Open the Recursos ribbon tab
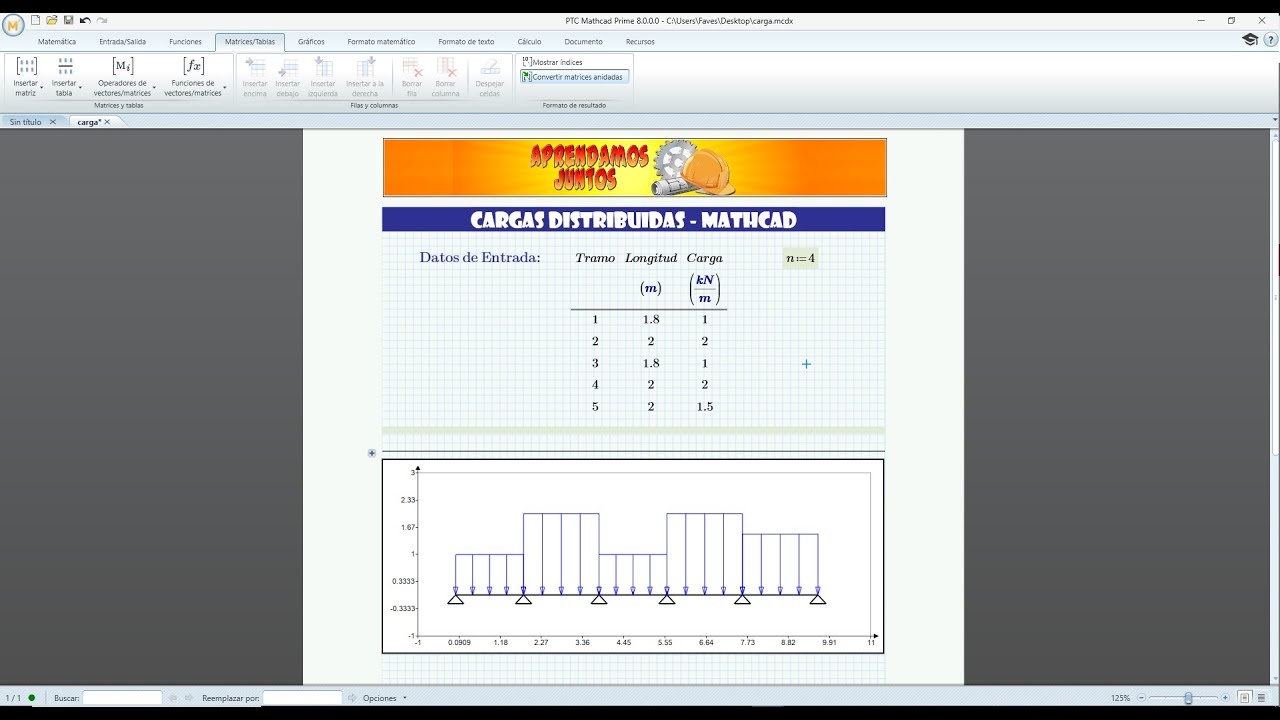This screenshot has height=720, width=1280. click(x=640, y=42)
